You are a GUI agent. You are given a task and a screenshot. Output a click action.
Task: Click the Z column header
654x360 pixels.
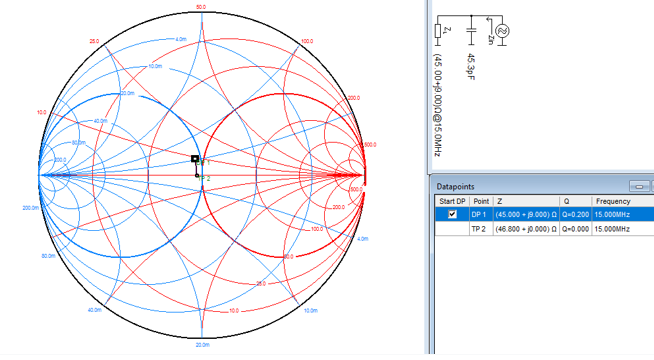(526, 201)
